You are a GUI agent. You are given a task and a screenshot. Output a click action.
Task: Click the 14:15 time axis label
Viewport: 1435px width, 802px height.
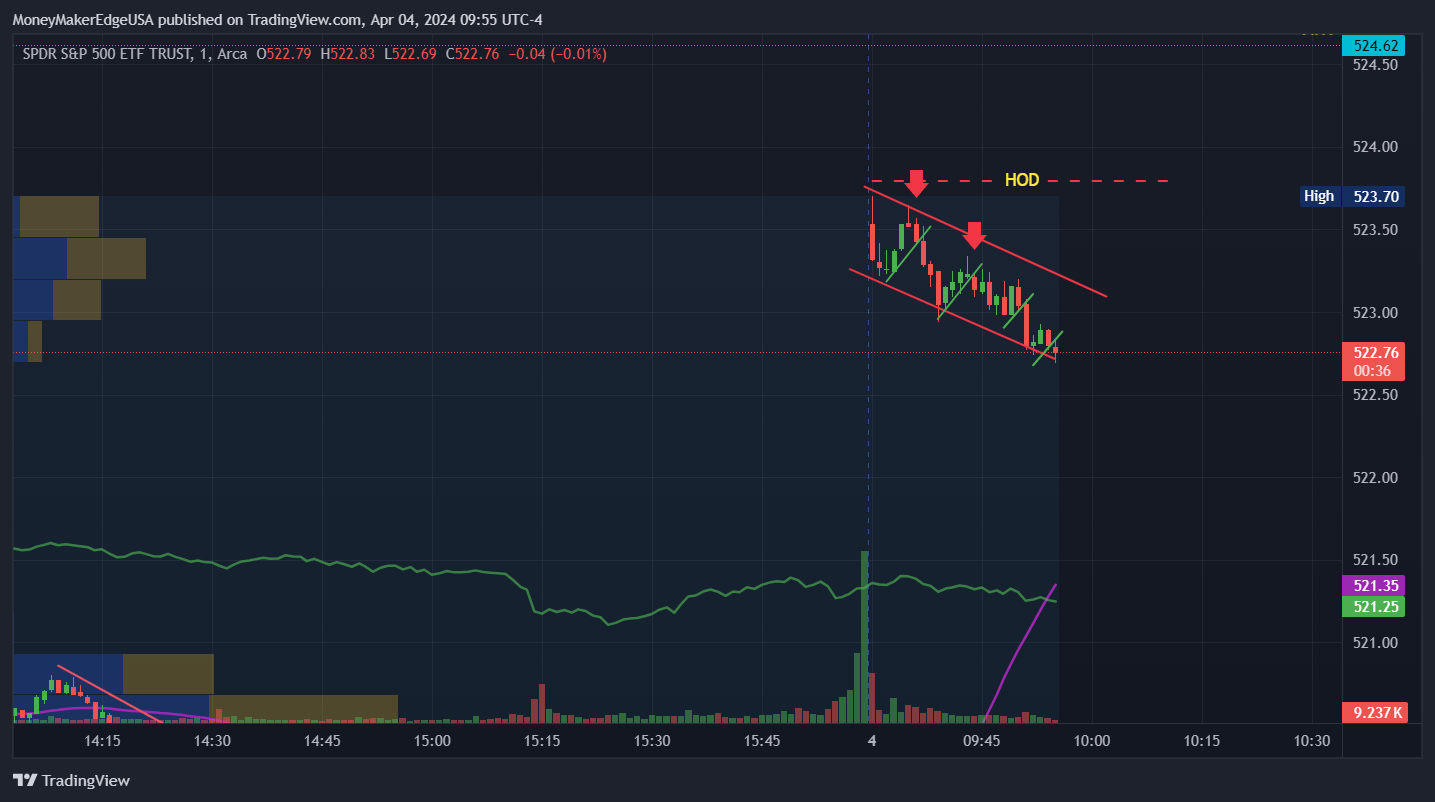102,741
